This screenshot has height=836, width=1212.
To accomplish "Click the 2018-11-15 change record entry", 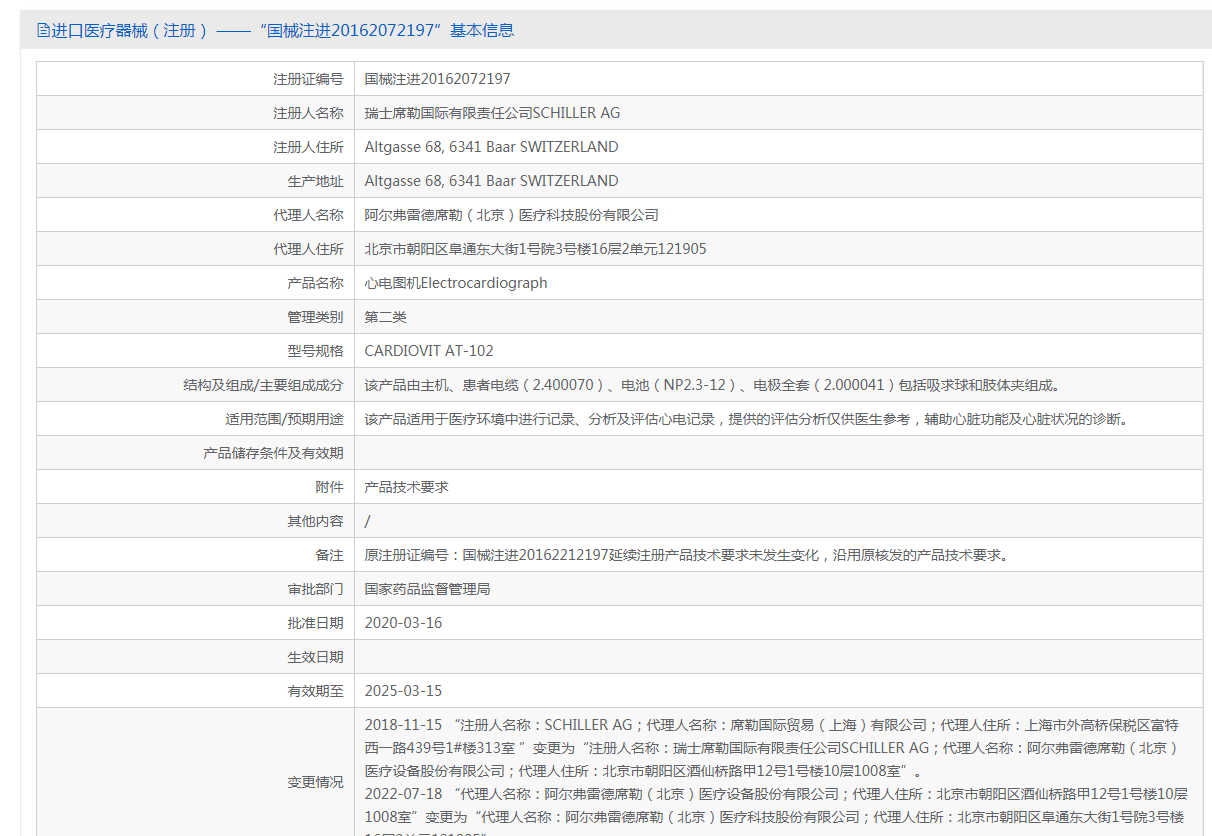I will [x=770, y=748].
